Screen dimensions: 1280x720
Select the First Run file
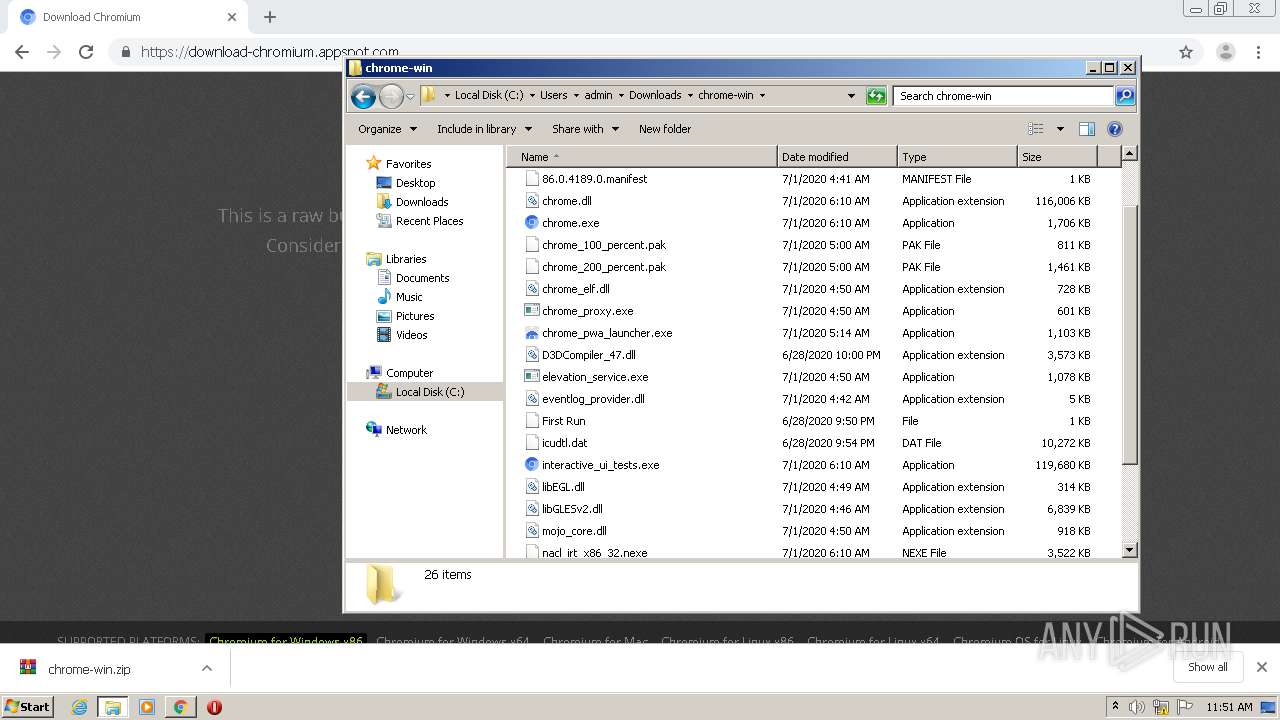[x=563, y=421]
